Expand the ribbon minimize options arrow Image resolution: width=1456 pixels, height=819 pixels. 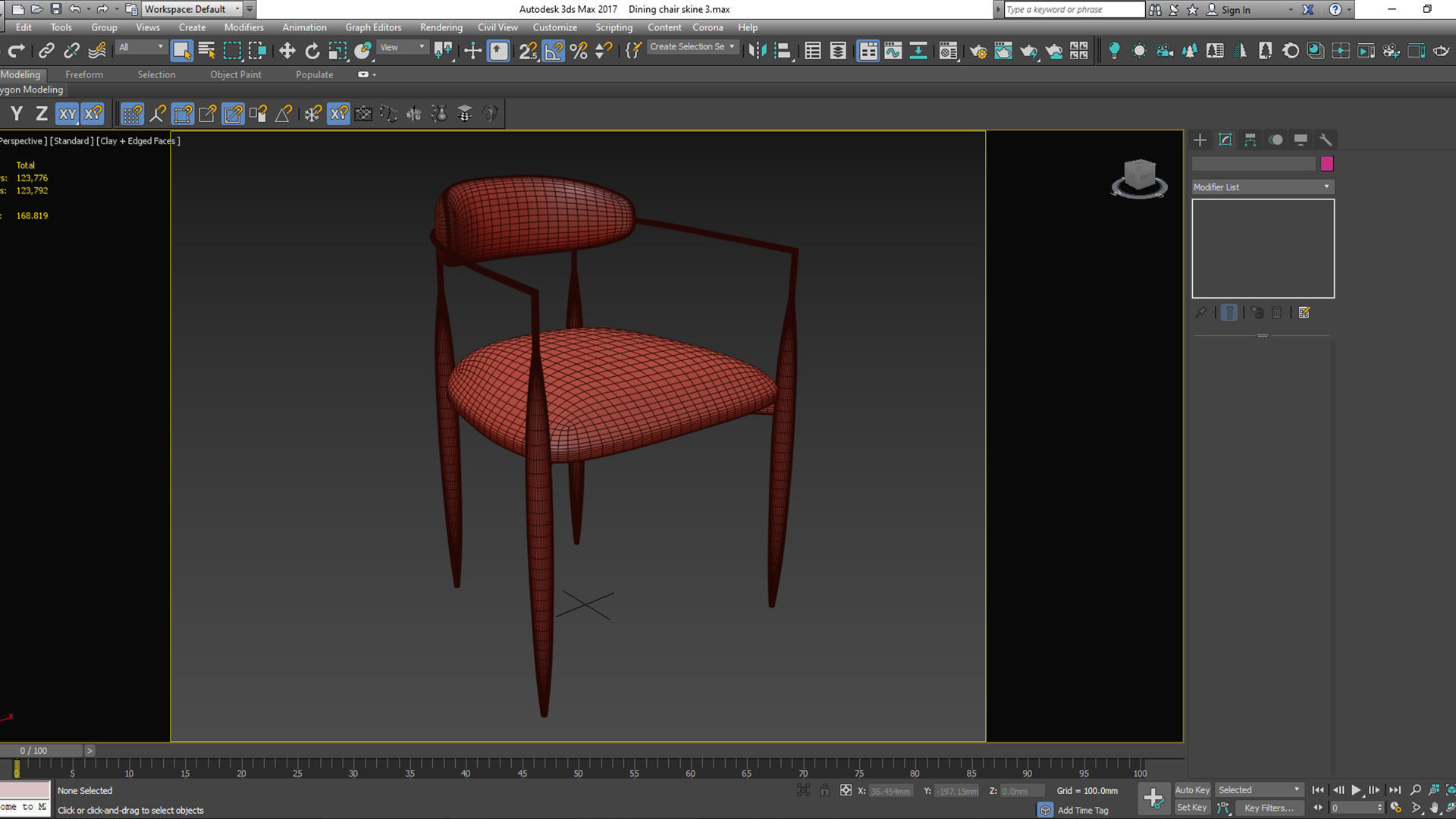click(x=374, y=74)
